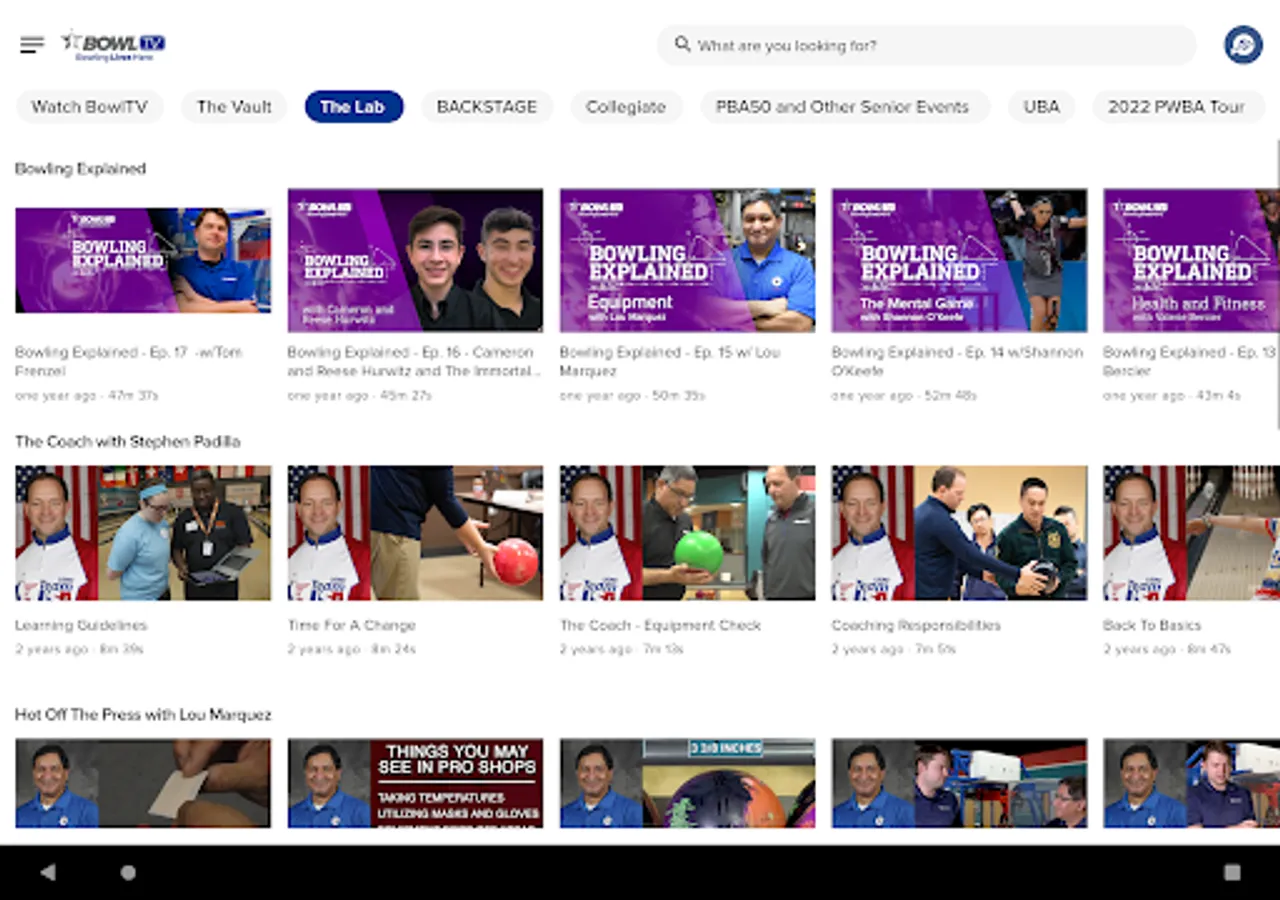Open 'Bowling Explained - Ep. 17' title link
The width and height of the screenshot is (1280, 900).
[x=129, y=361]
